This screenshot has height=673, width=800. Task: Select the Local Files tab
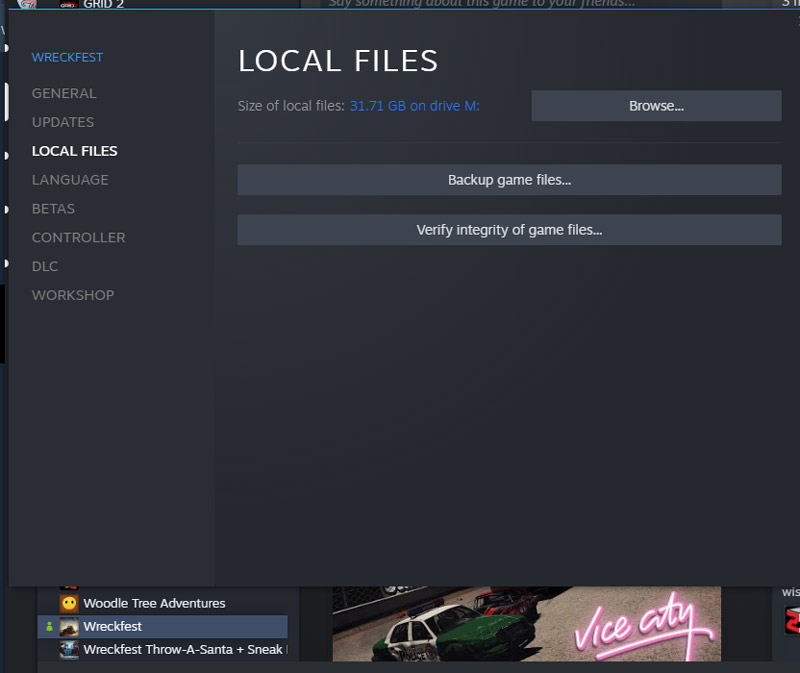pos(74,151)
